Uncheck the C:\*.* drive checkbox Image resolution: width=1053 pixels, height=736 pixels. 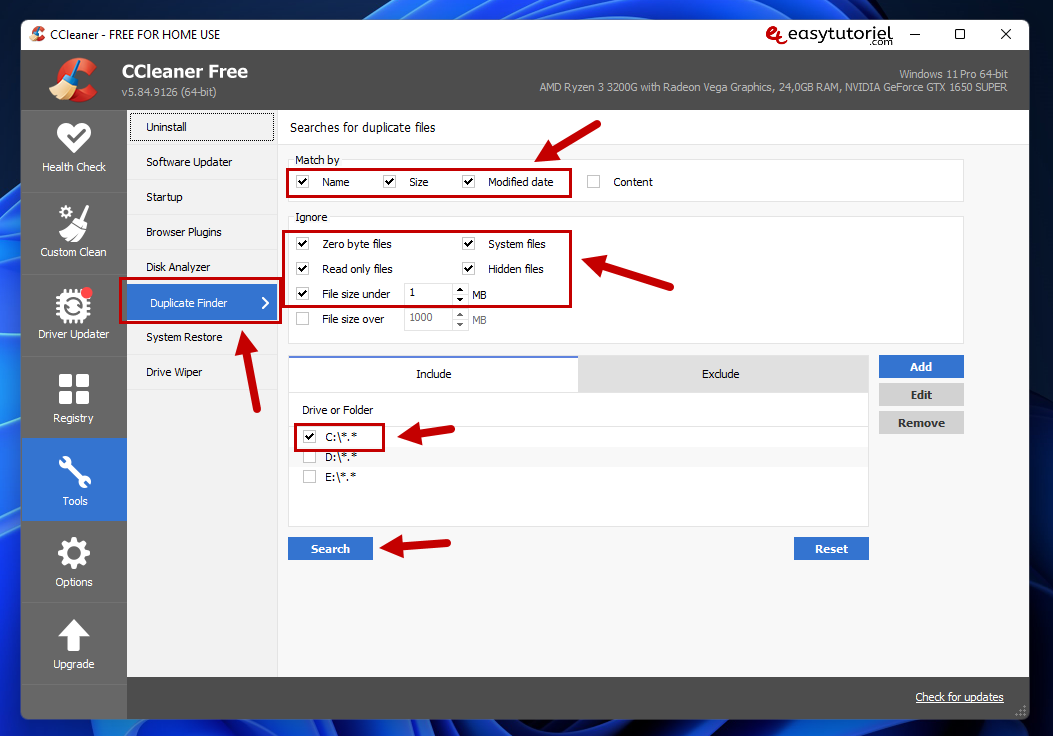coord(310,436)
